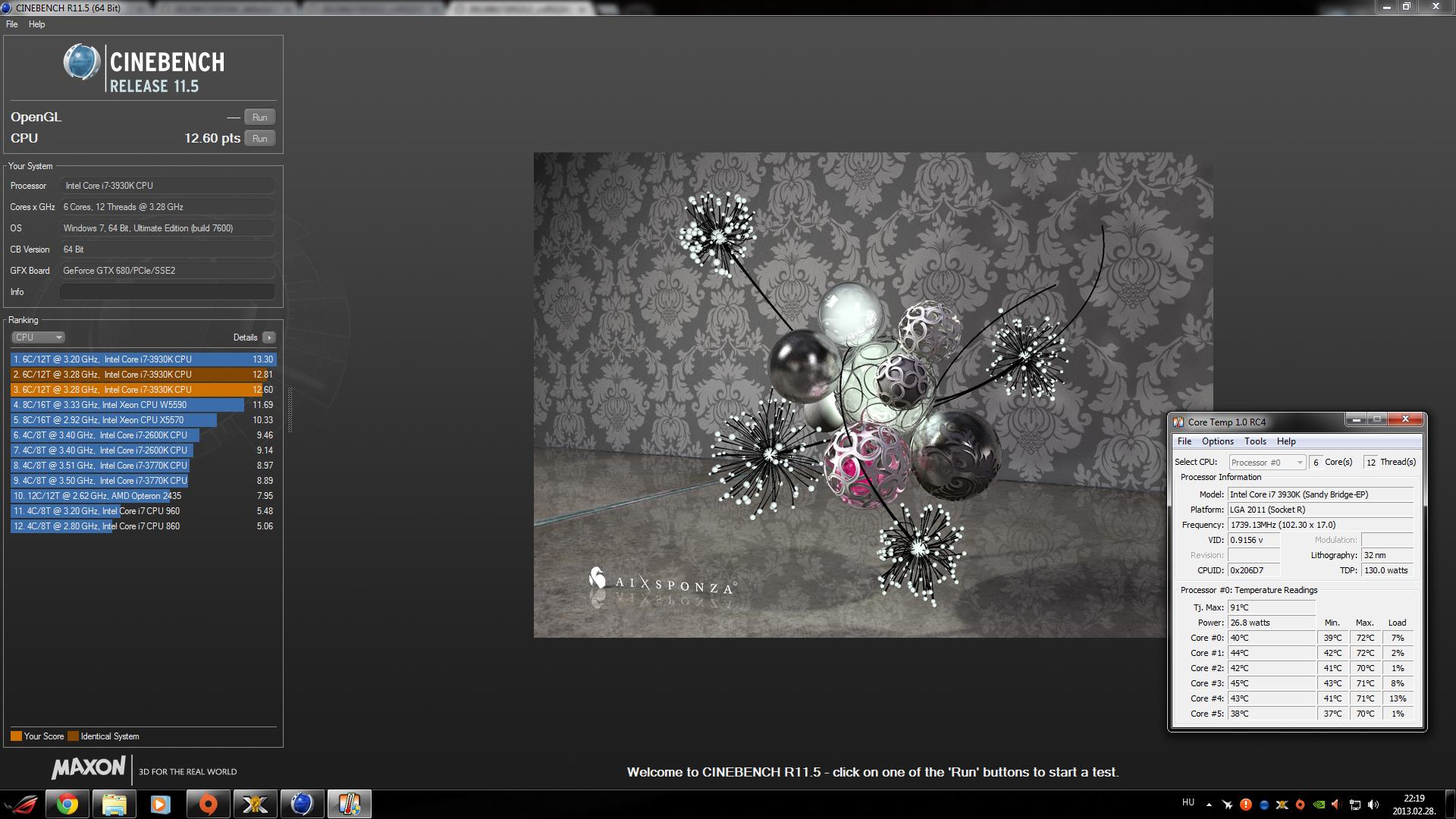
Task: Select ranking row 8 i7-3770K 8.97
Action: point(143,466)
